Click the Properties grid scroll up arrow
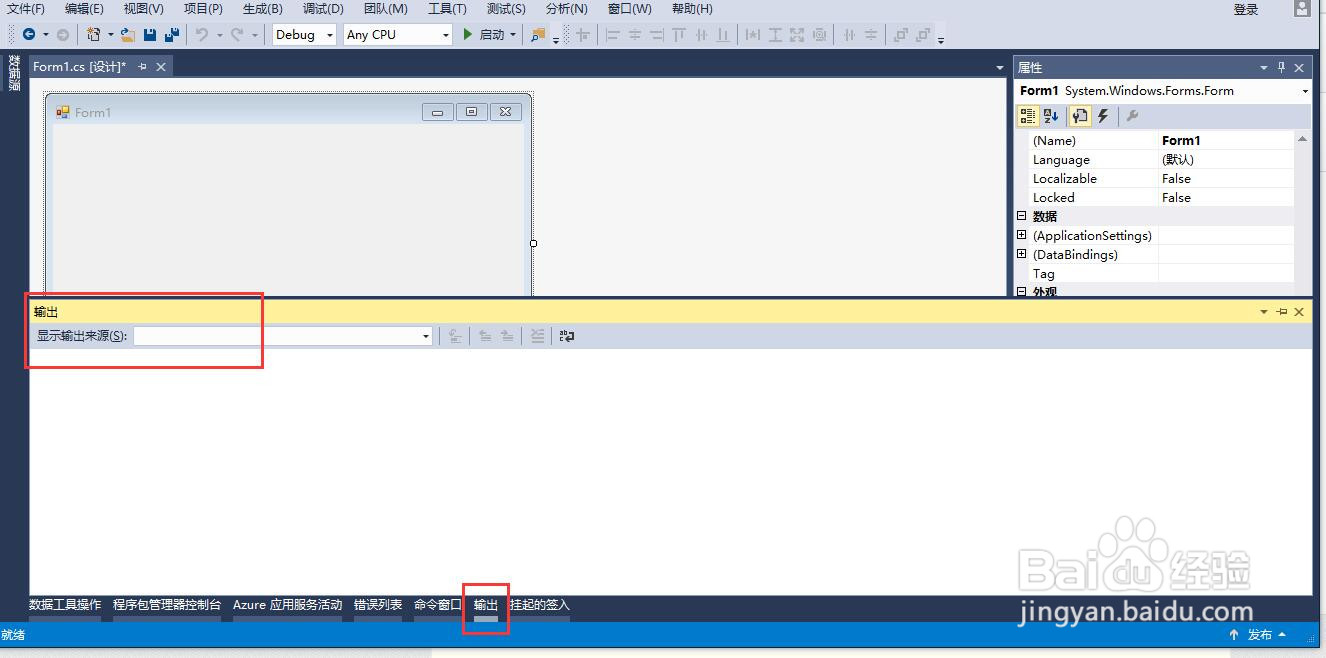Screen dimensions: 1326x658 1302,140
